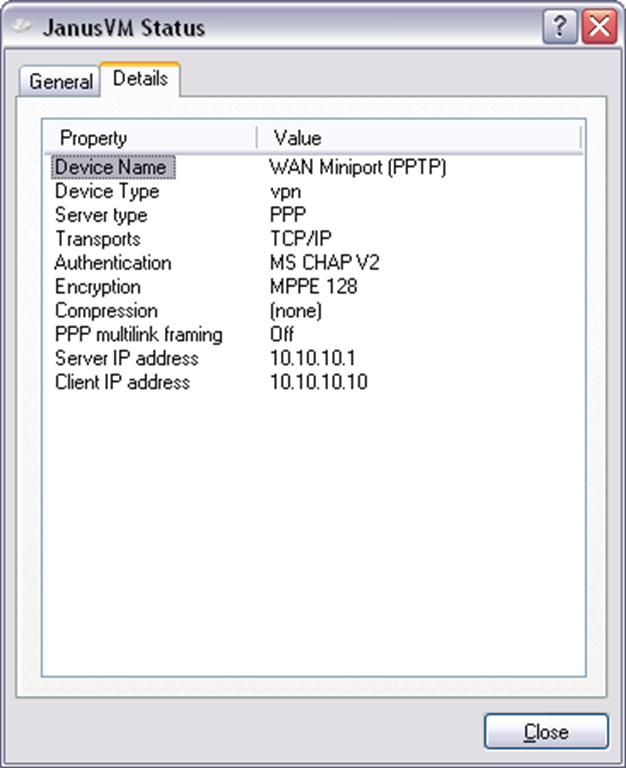Click the Property column header
Screen dimensions: 626x768
(x=151, y=138)
